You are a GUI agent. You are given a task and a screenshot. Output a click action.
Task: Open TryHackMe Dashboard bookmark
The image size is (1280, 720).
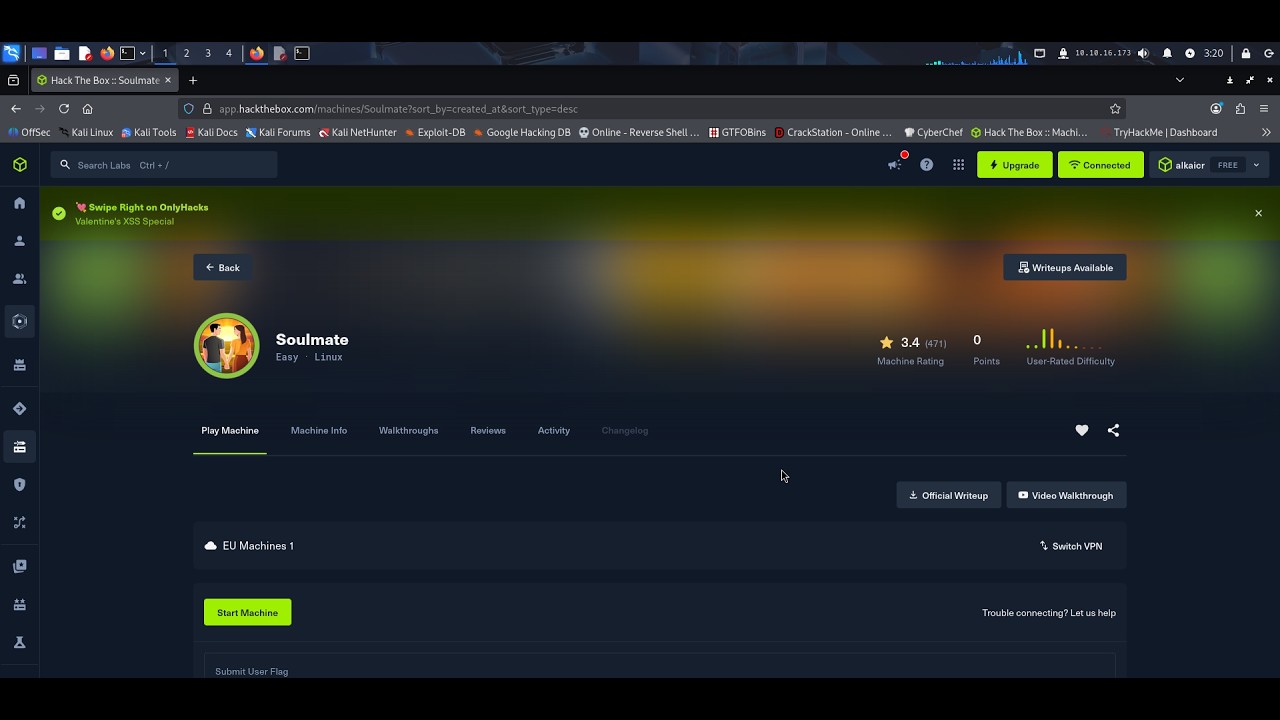(1158, 132)
